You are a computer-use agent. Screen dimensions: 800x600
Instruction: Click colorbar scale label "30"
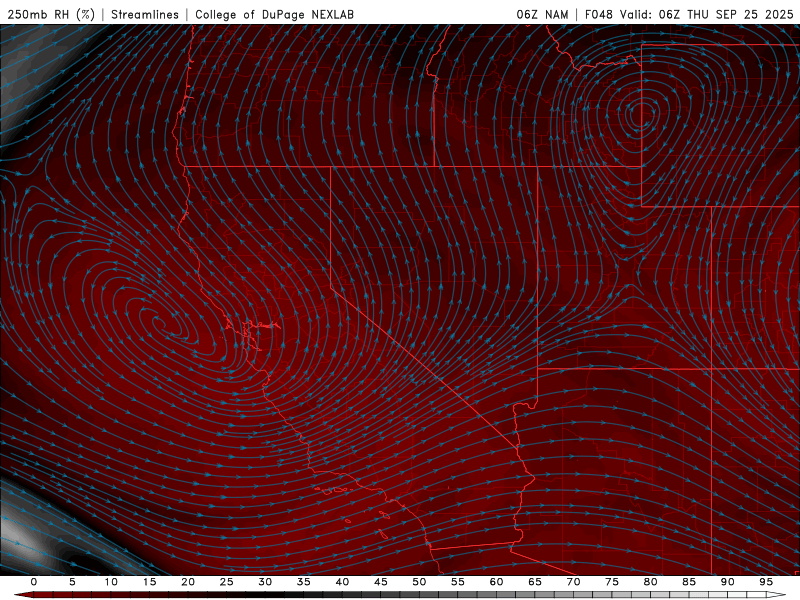[x=265, y=582]
